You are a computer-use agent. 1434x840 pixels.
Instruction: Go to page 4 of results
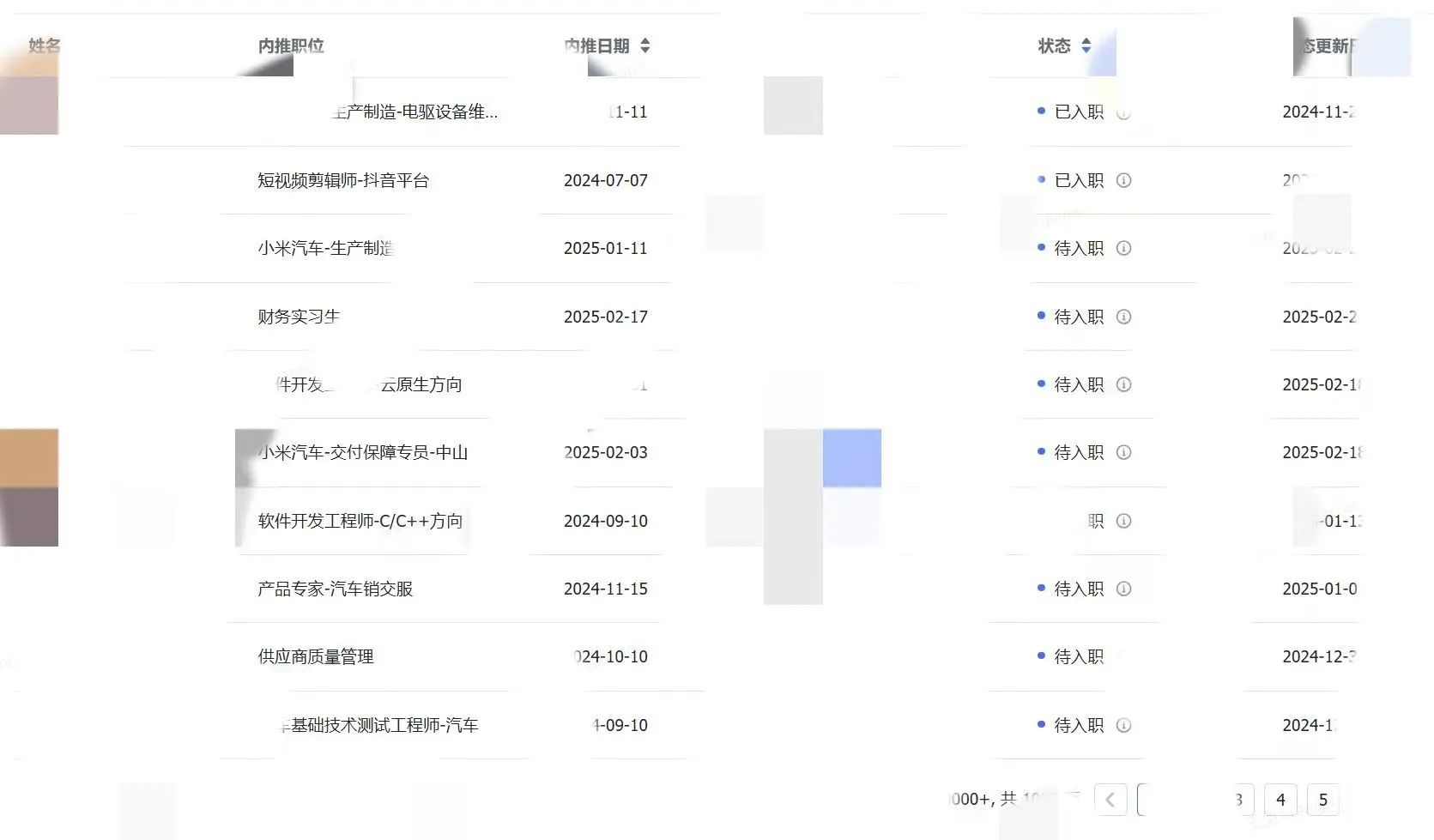[x=1280, y=799]
